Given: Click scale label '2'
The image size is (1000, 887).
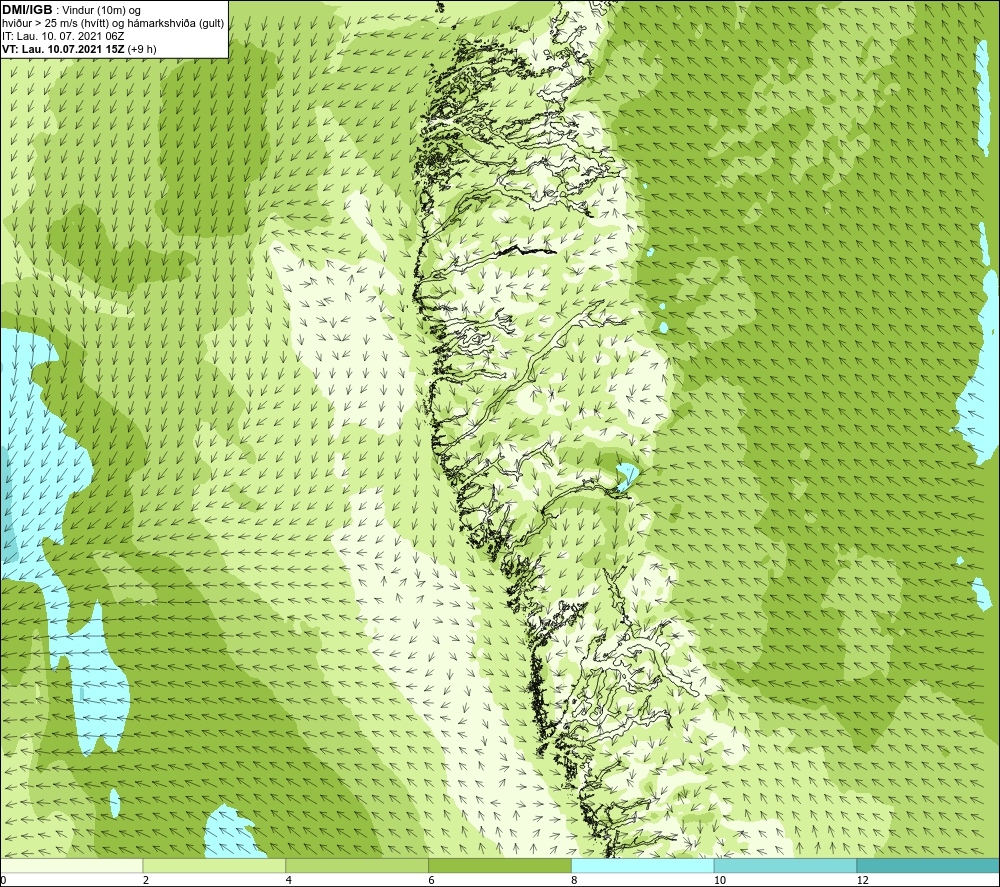Looking at the screenshot, I should 146,880.
